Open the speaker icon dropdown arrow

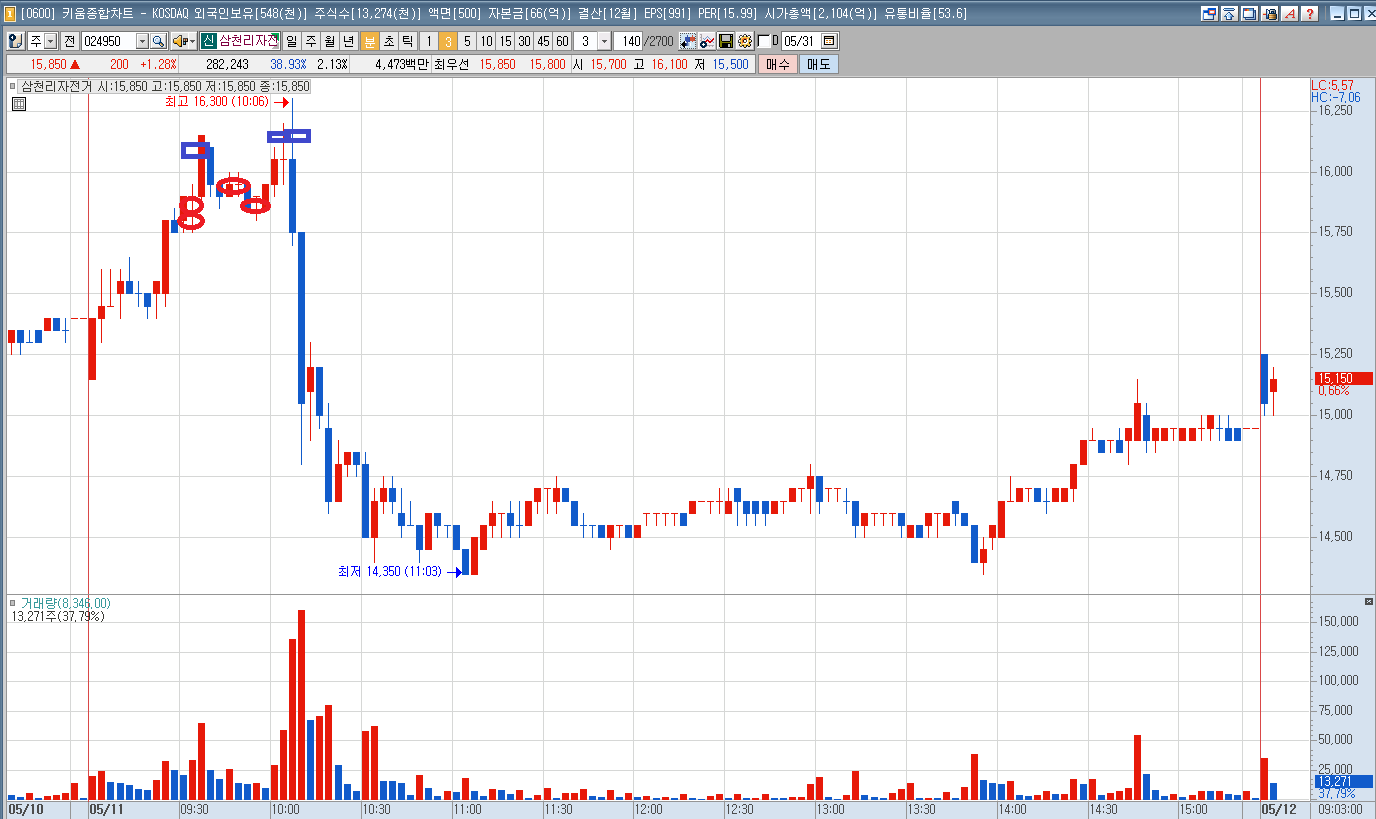click(x=193, y=41)
